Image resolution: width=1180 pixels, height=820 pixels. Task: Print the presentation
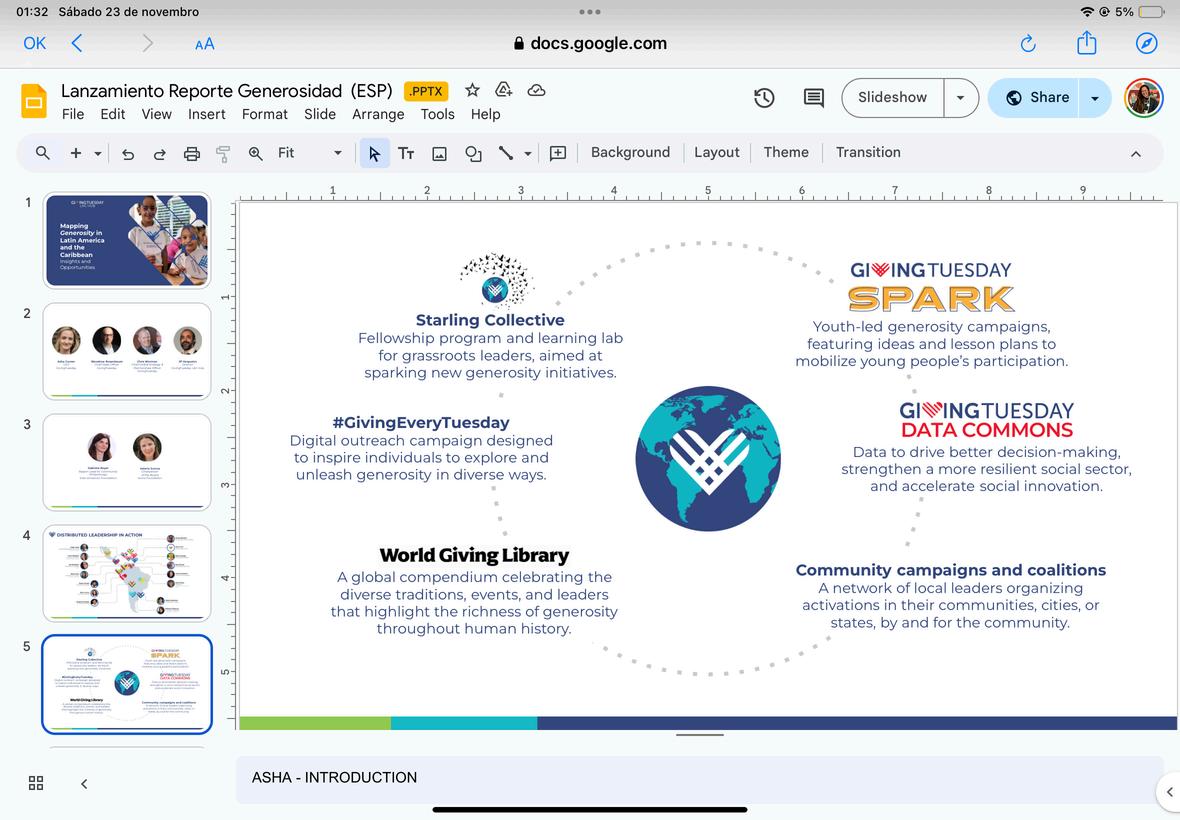[x=192, y=153]
